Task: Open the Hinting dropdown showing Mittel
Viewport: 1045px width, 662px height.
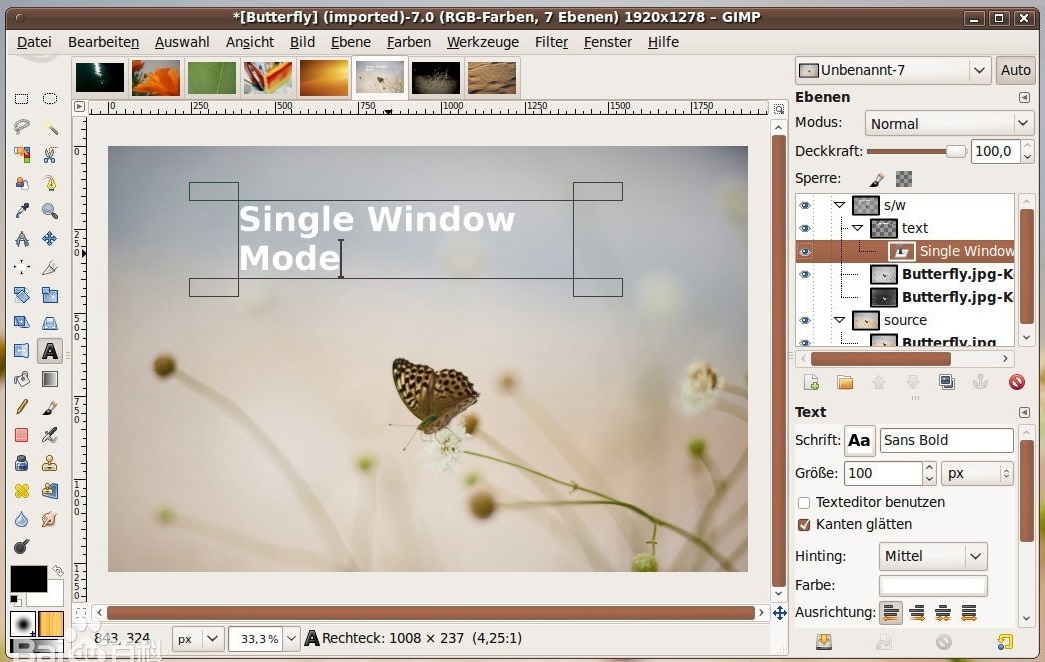Action: (x=933, y=556)
